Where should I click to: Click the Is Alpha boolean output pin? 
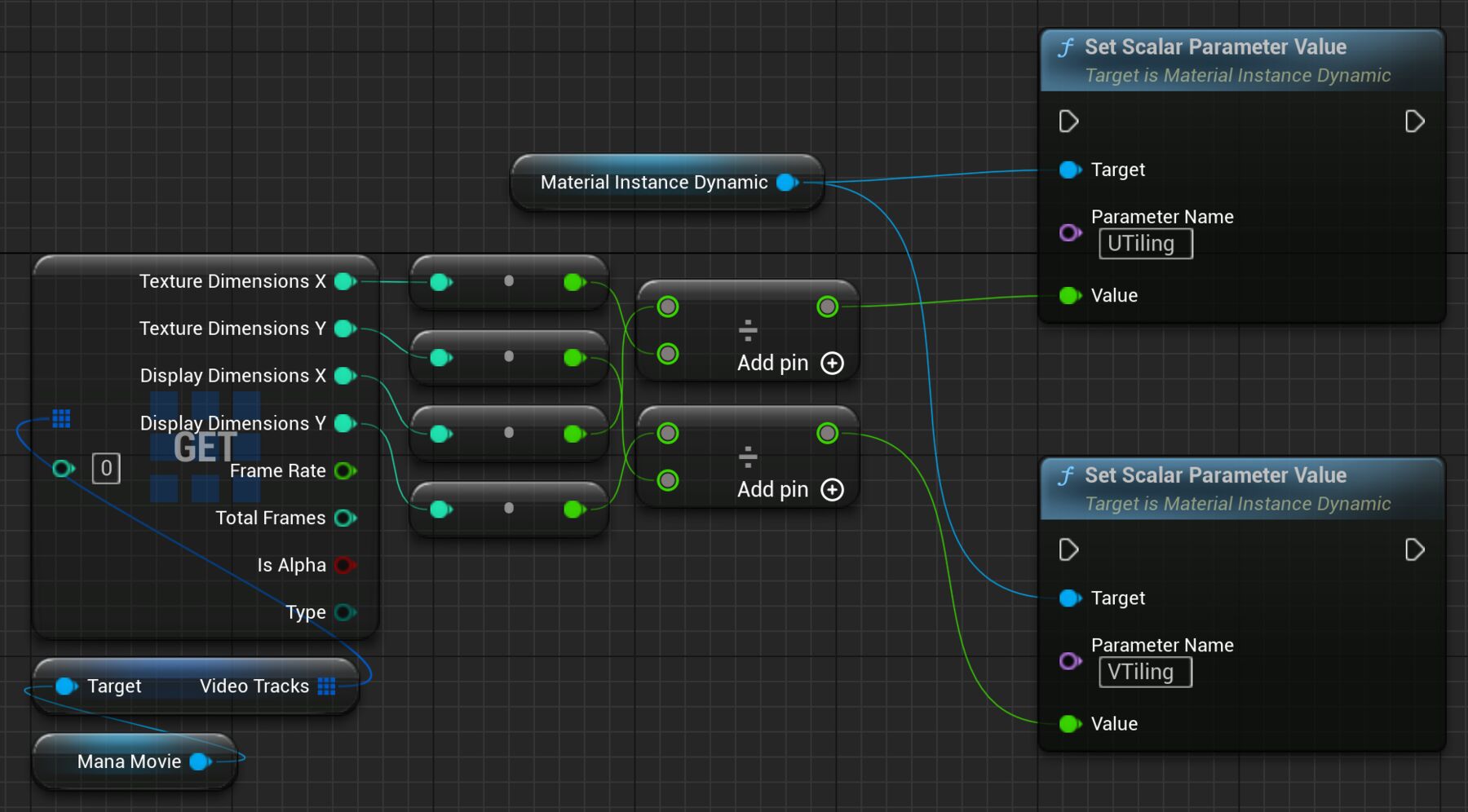point(345,565)
